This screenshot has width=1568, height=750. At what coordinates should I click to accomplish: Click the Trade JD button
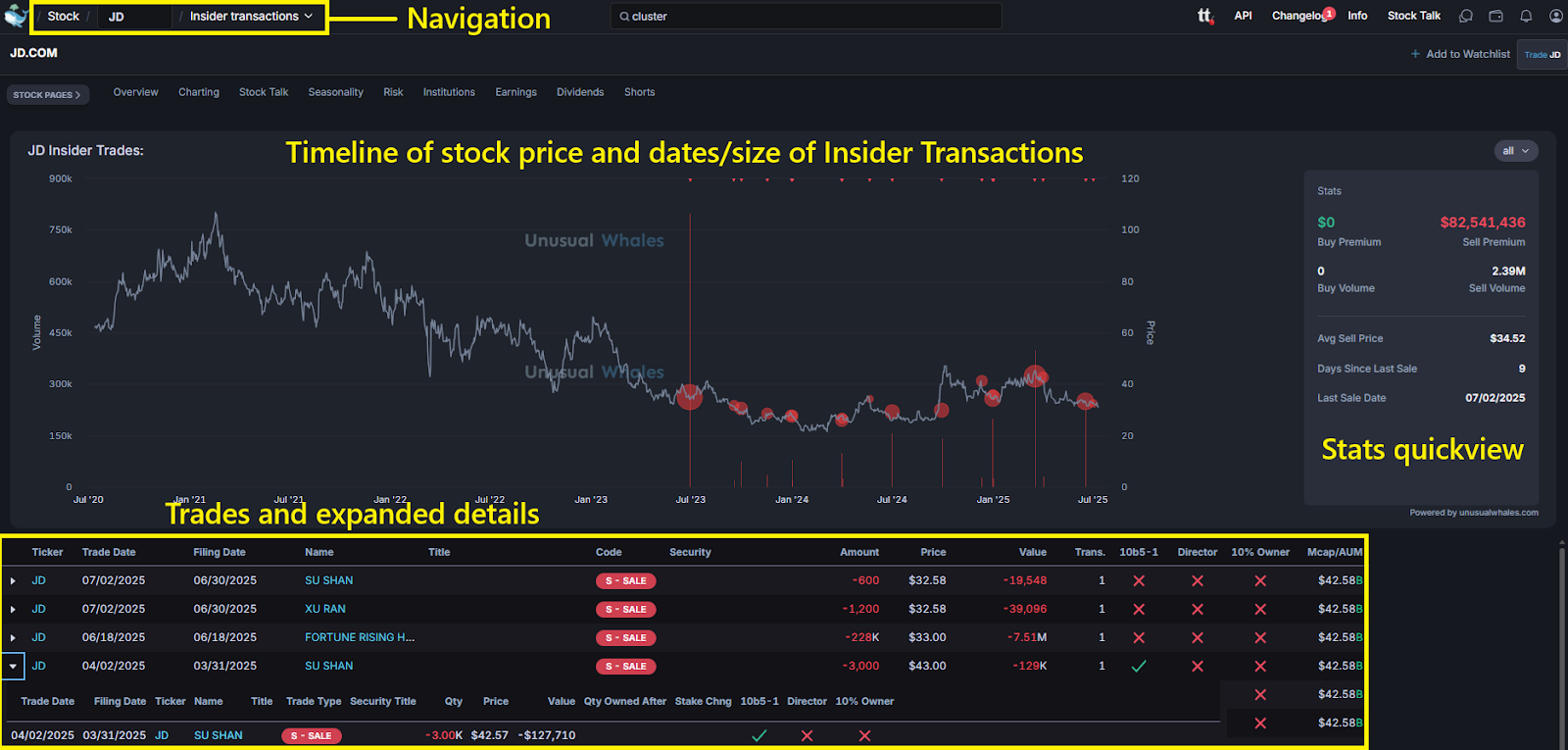pos(1543,55)
